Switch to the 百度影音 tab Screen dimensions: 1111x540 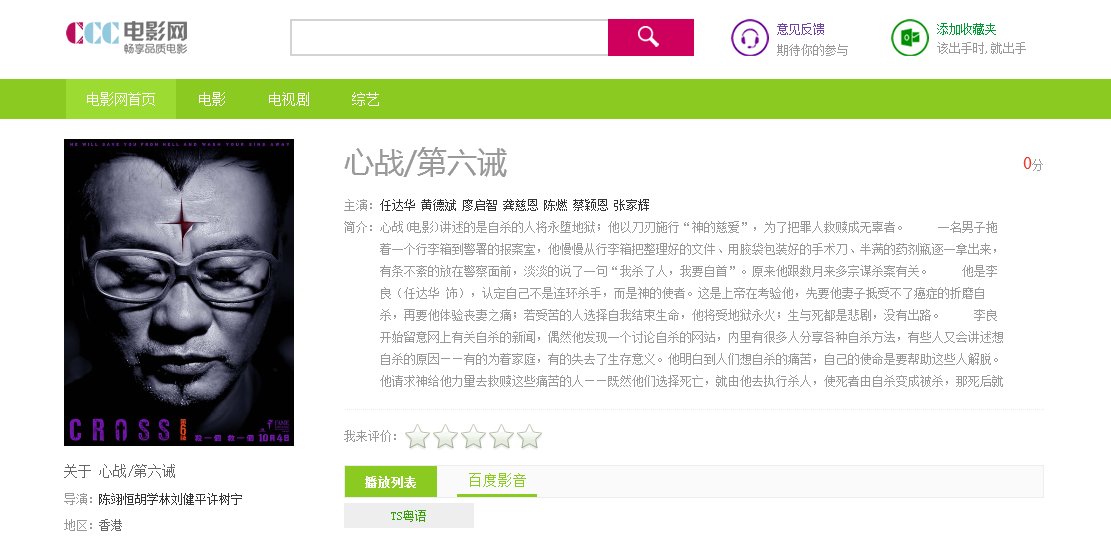point(497,481)
